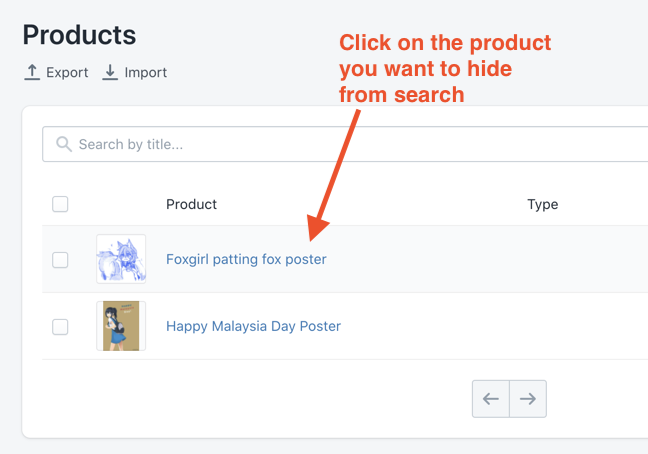Click the magnifying glass search icon

pyautogui.click(x=64, y=144)
